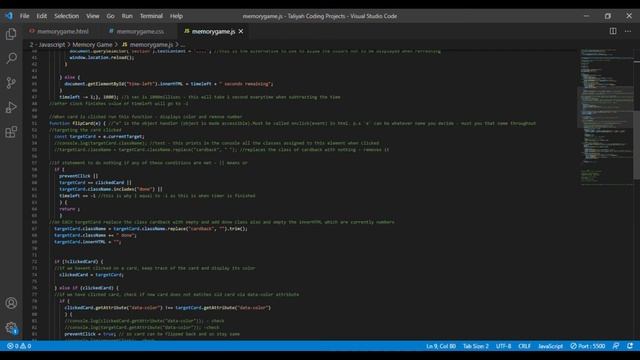Click 'Ln 9, Col 80' in status bar
This screenshot has height=360, width=640.
point(441,346)
